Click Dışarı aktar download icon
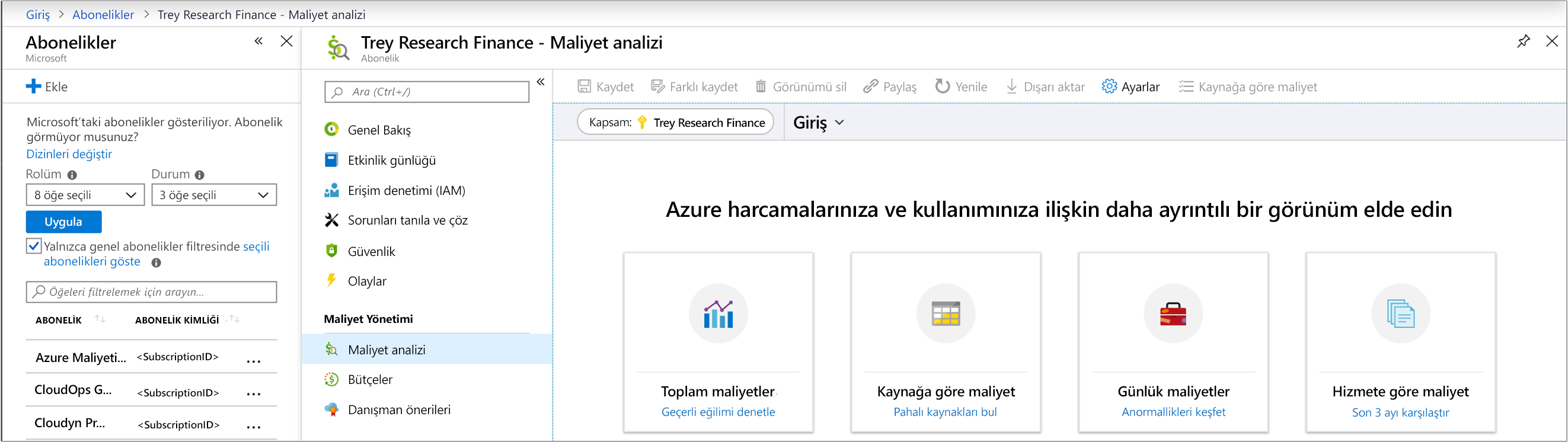 pos(1011,87)
